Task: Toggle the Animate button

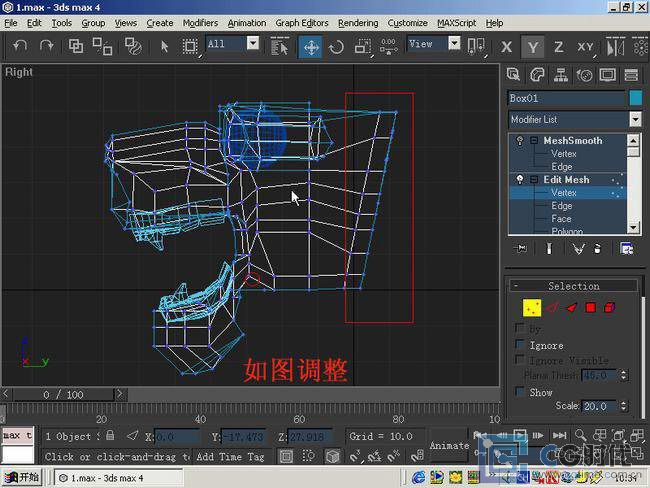Action: [x=449, y=446]
